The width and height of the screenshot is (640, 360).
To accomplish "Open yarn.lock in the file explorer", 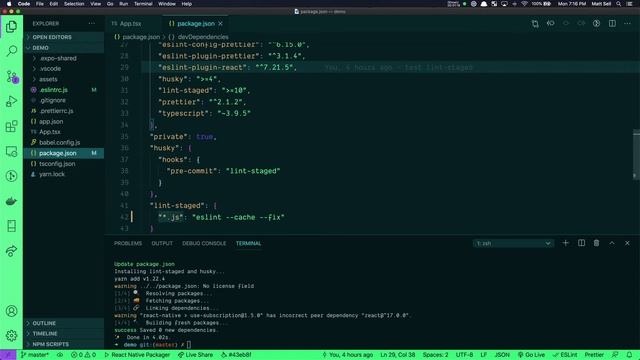I will (64, 174).
